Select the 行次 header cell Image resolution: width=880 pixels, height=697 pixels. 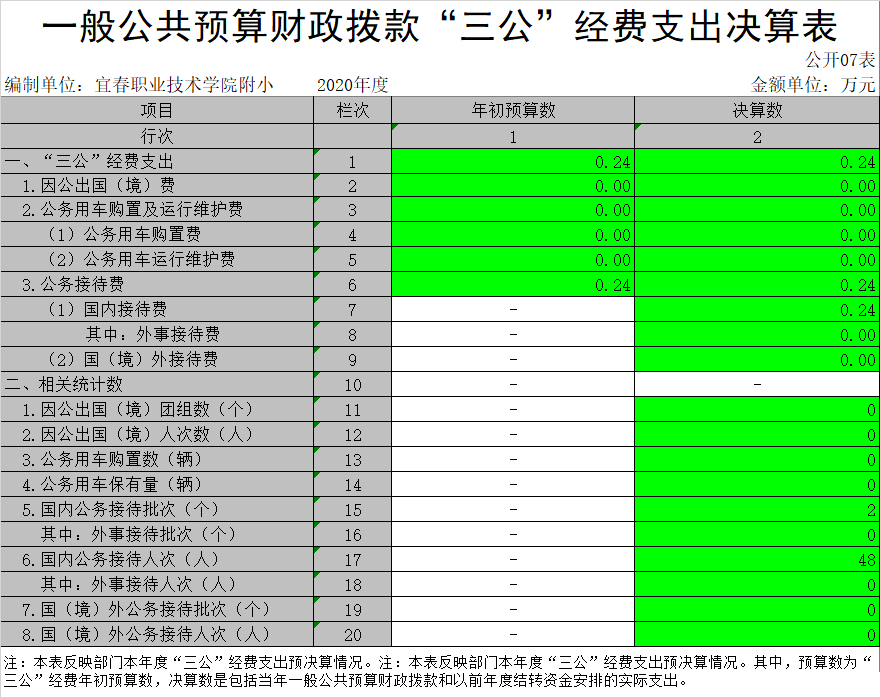[x=157, y=136]
